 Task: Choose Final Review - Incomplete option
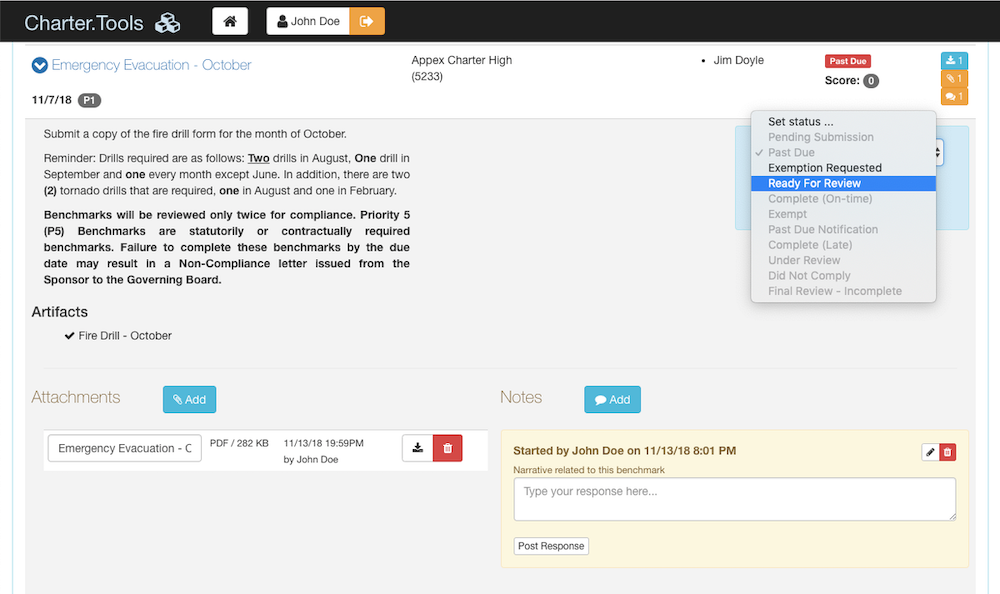pos(843,291)
